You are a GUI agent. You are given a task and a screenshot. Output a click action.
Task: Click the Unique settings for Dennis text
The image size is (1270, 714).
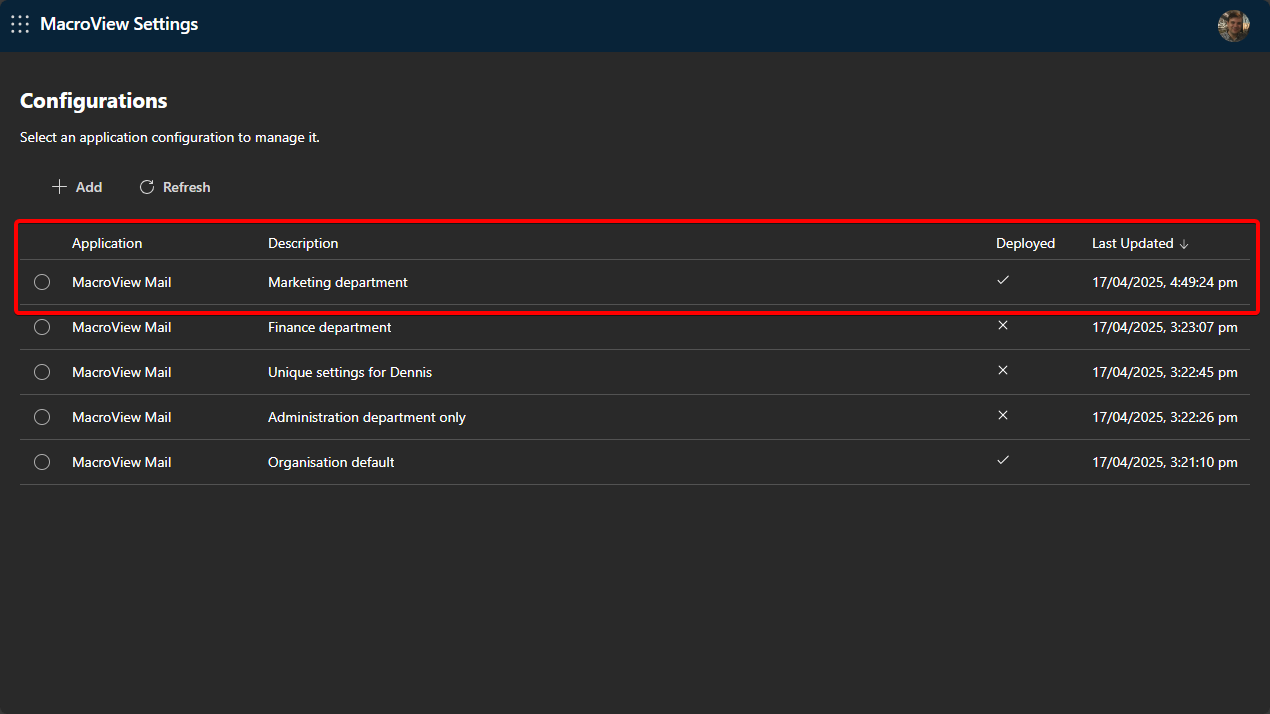[350, 372]
